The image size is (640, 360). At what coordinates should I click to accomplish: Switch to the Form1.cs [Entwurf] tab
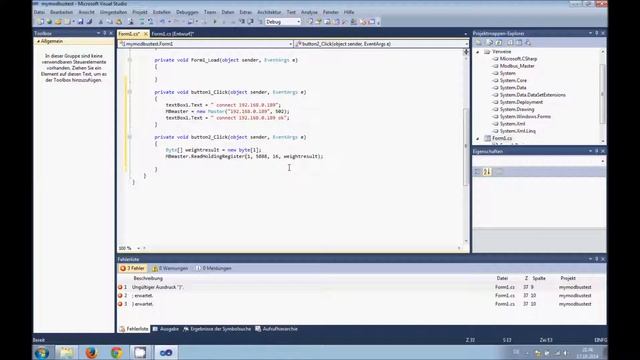(172, 34)
